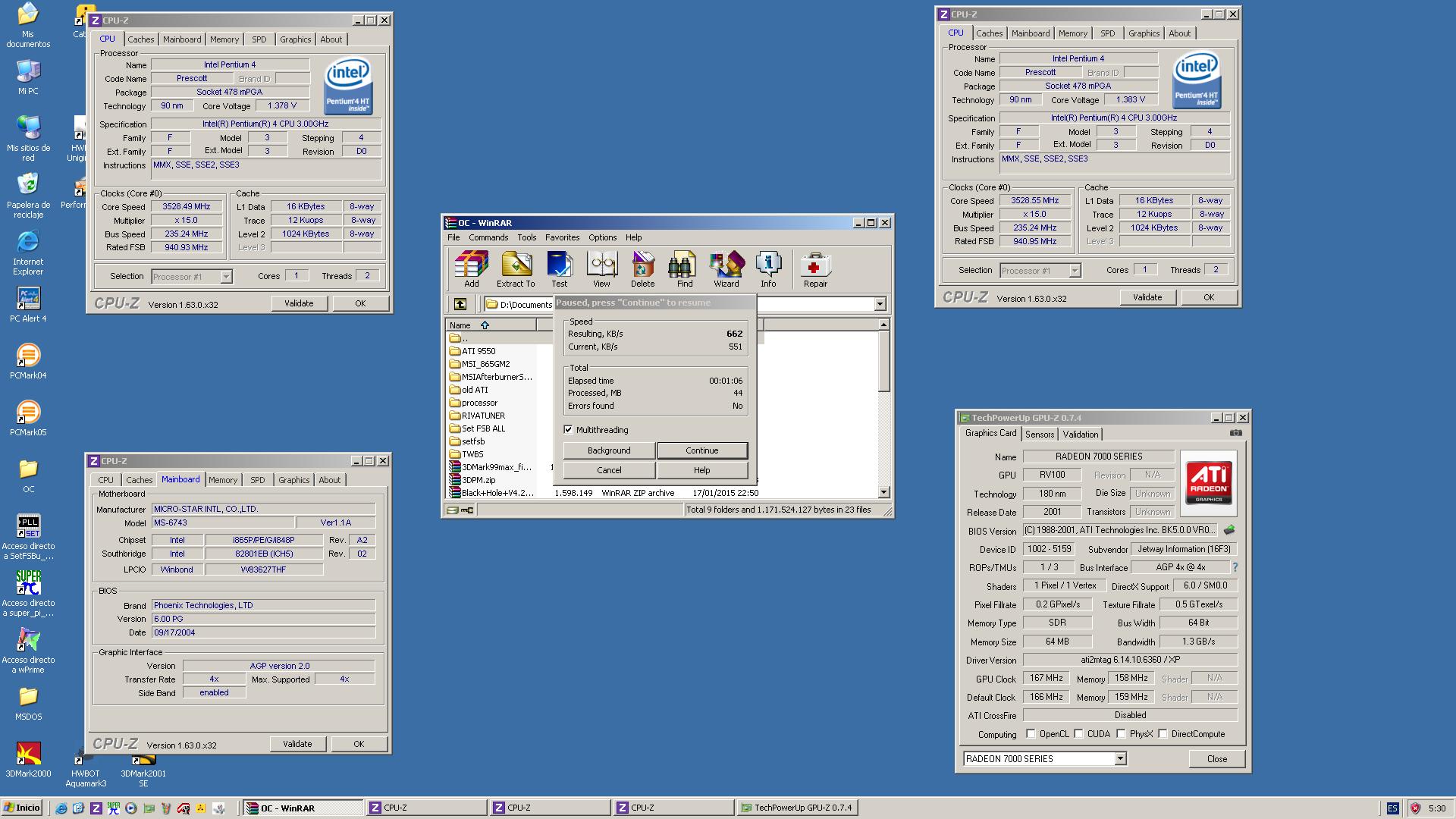
Task: Toggle the Multithreading checkbox
Action: point(568,430)
